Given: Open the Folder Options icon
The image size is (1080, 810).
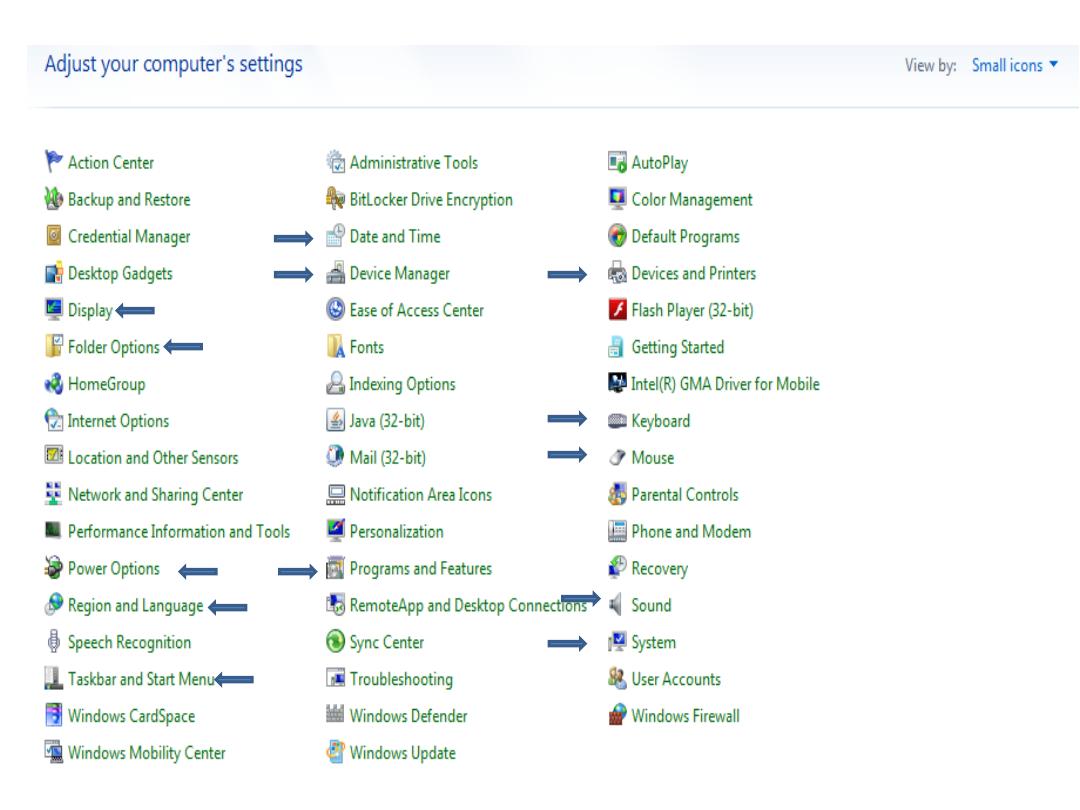Looking at the screenshot, I should point(53,346).
